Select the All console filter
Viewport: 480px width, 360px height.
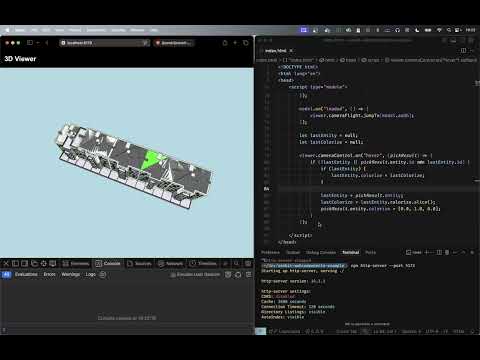tap(7, 274)
